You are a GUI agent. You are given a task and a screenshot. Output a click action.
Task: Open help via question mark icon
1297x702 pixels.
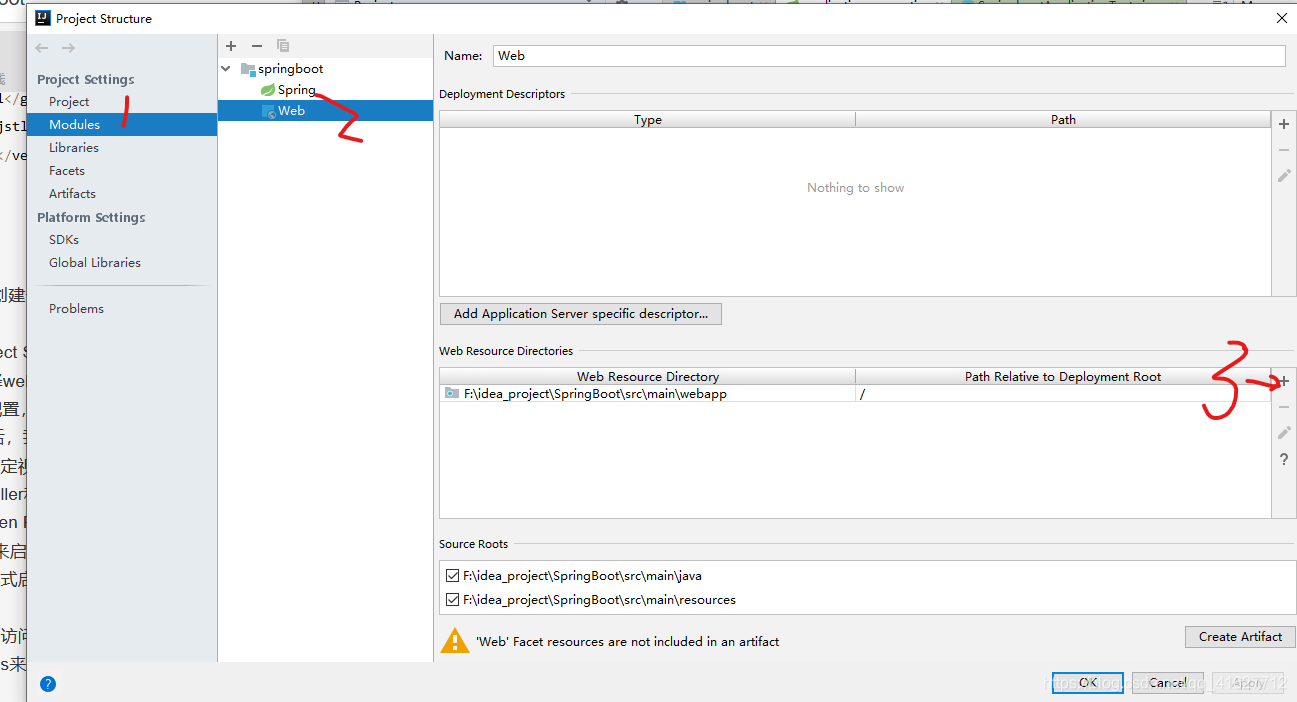[48, 684]
